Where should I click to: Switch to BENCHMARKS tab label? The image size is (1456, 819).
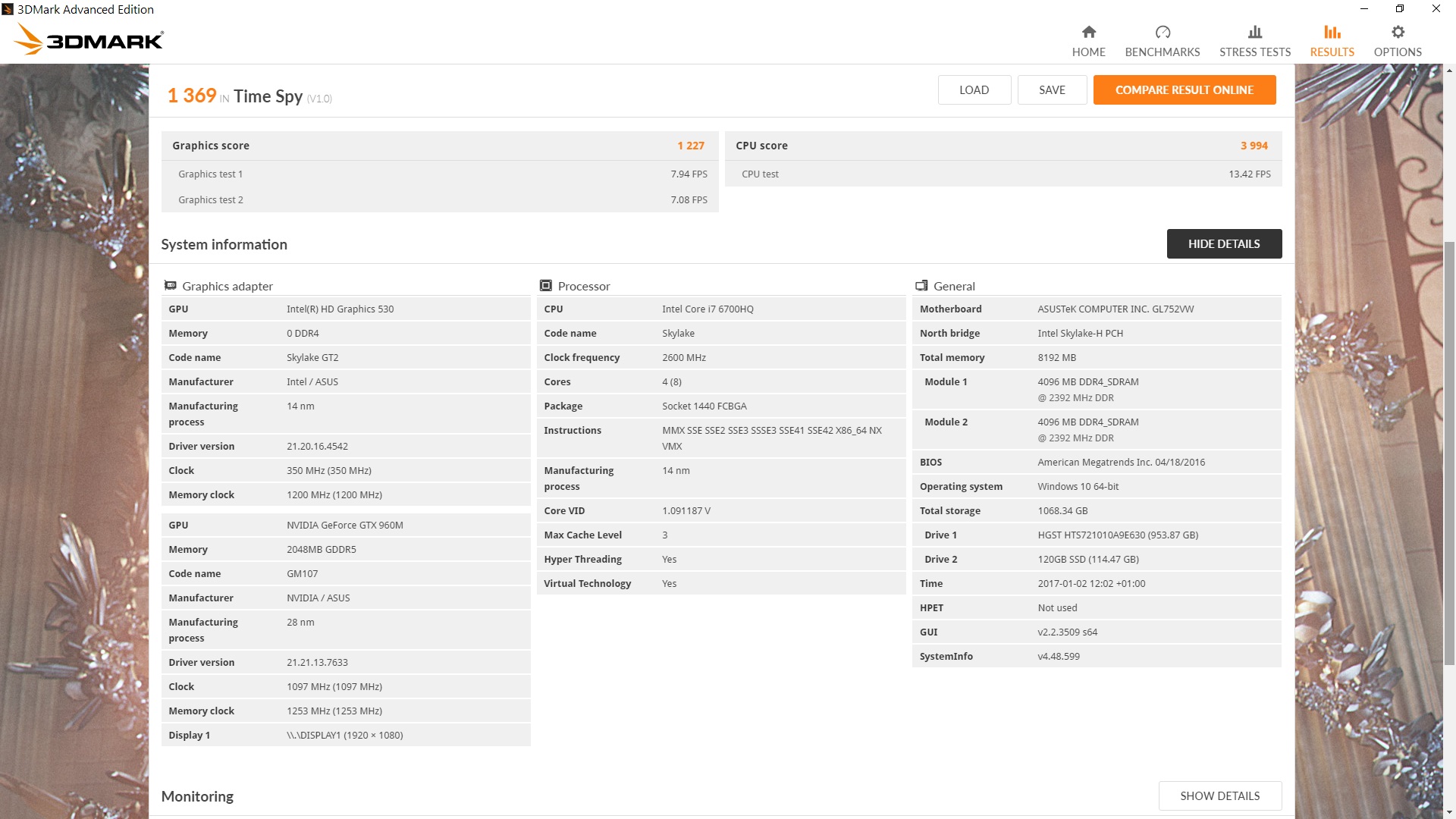coord(1163,52)
